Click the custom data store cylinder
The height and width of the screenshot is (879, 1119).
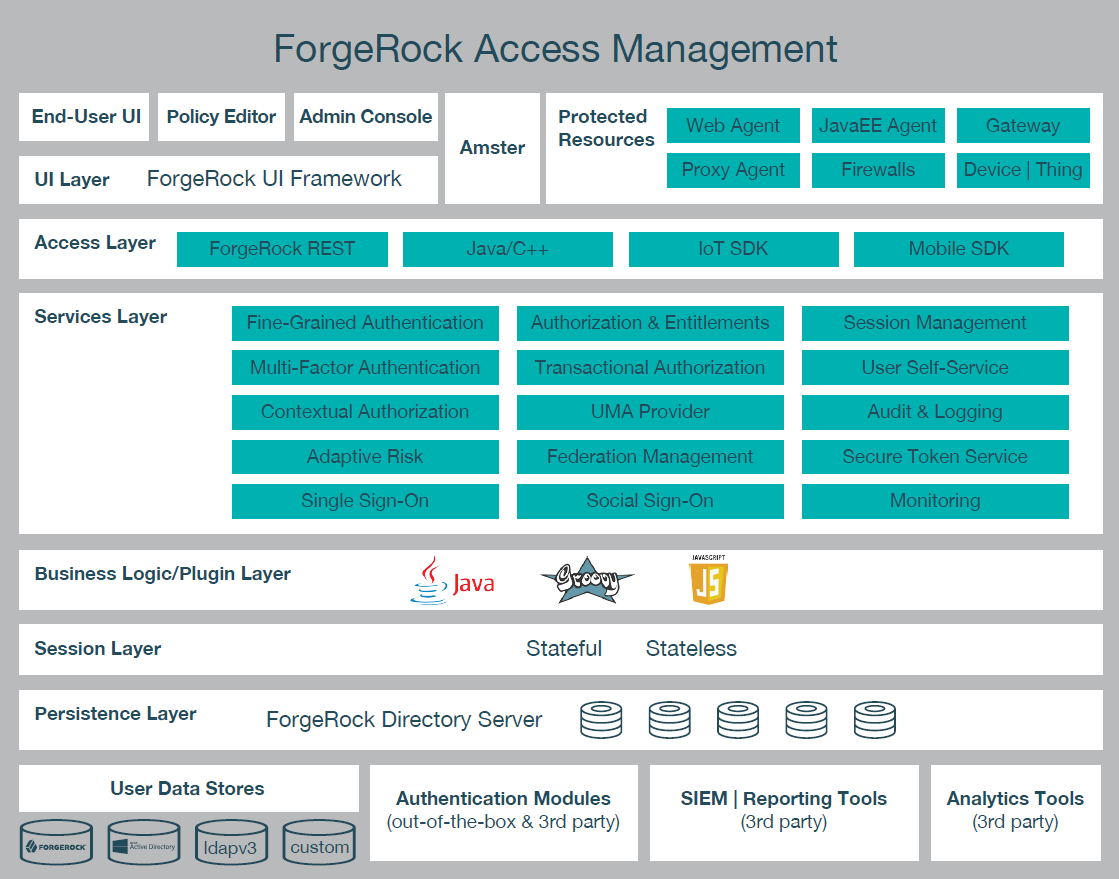coord(319,843)
